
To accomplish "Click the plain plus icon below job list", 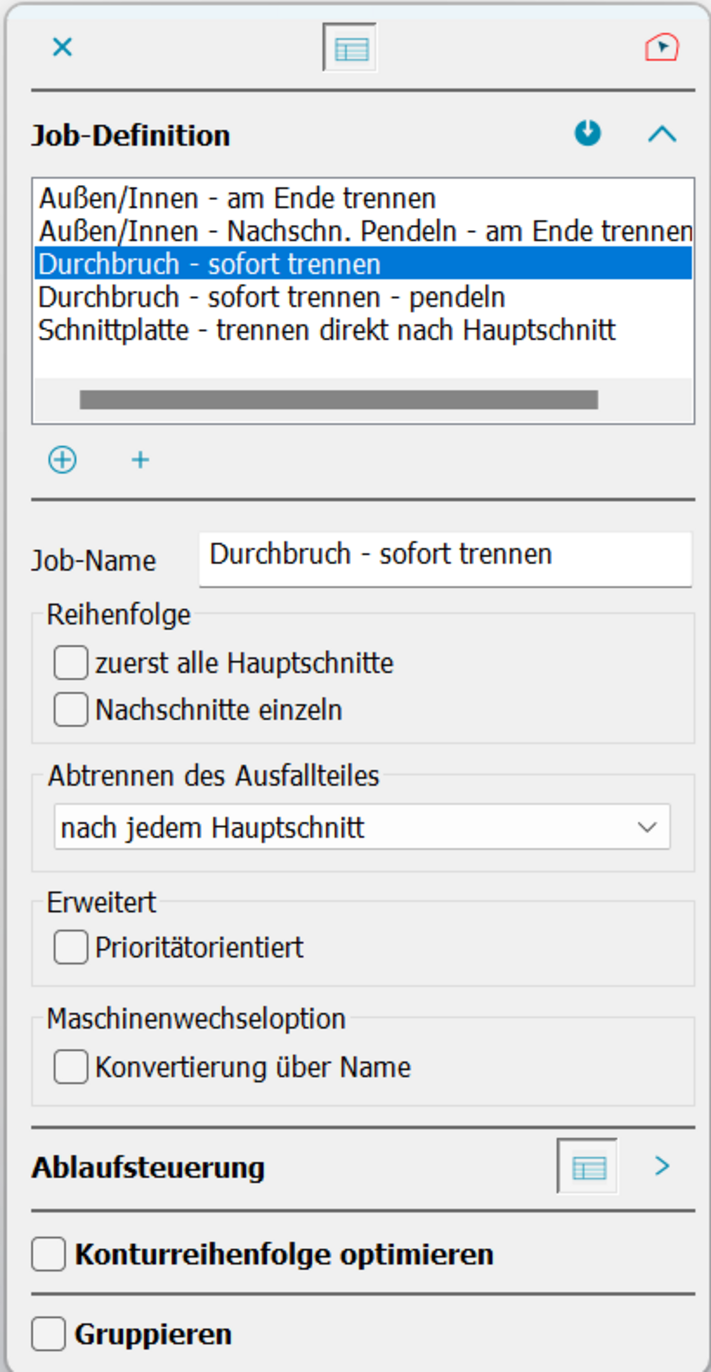I will pyautogui.click(x=140, y=460).
